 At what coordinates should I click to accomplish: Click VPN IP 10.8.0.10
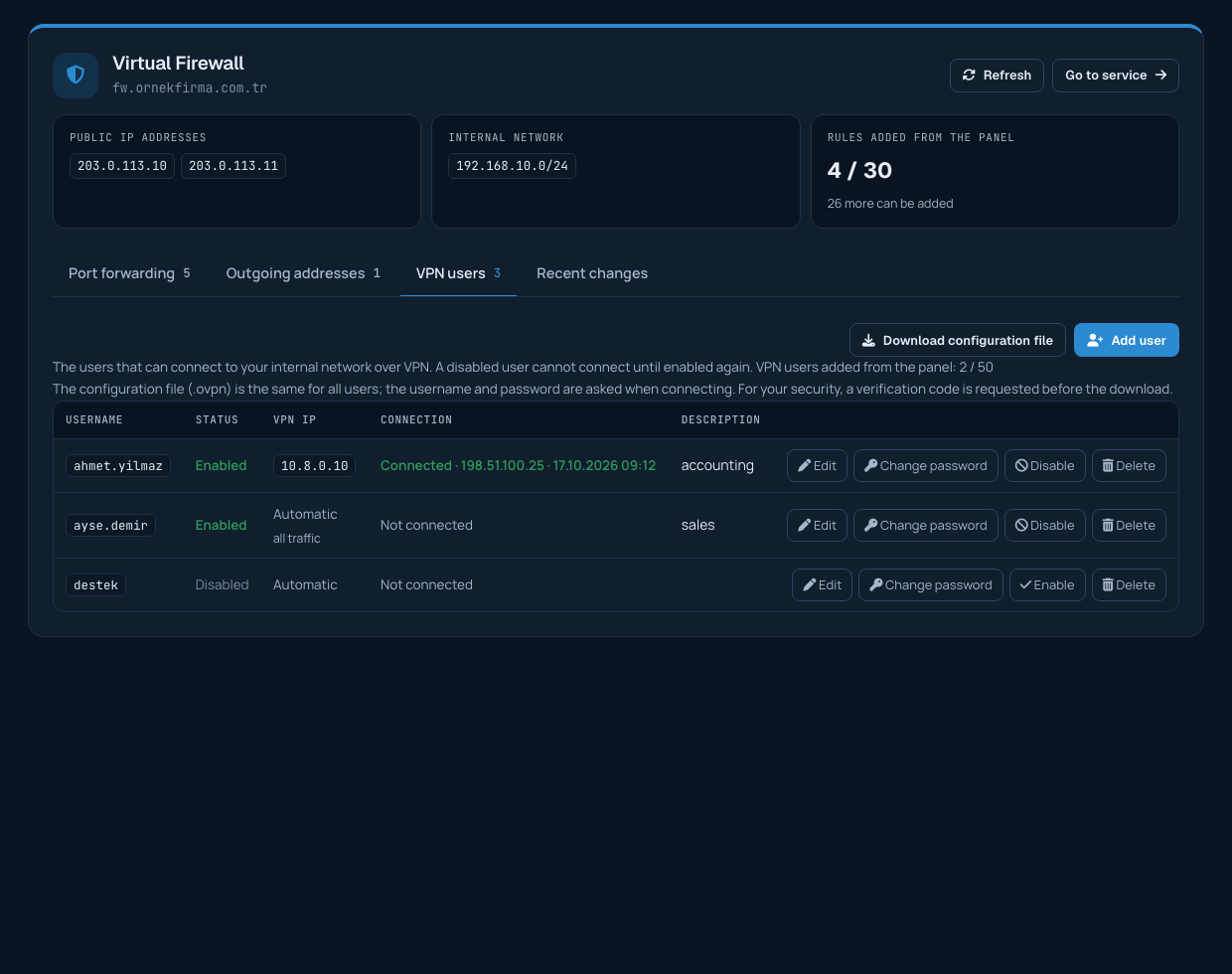click(x=314, y=466)
